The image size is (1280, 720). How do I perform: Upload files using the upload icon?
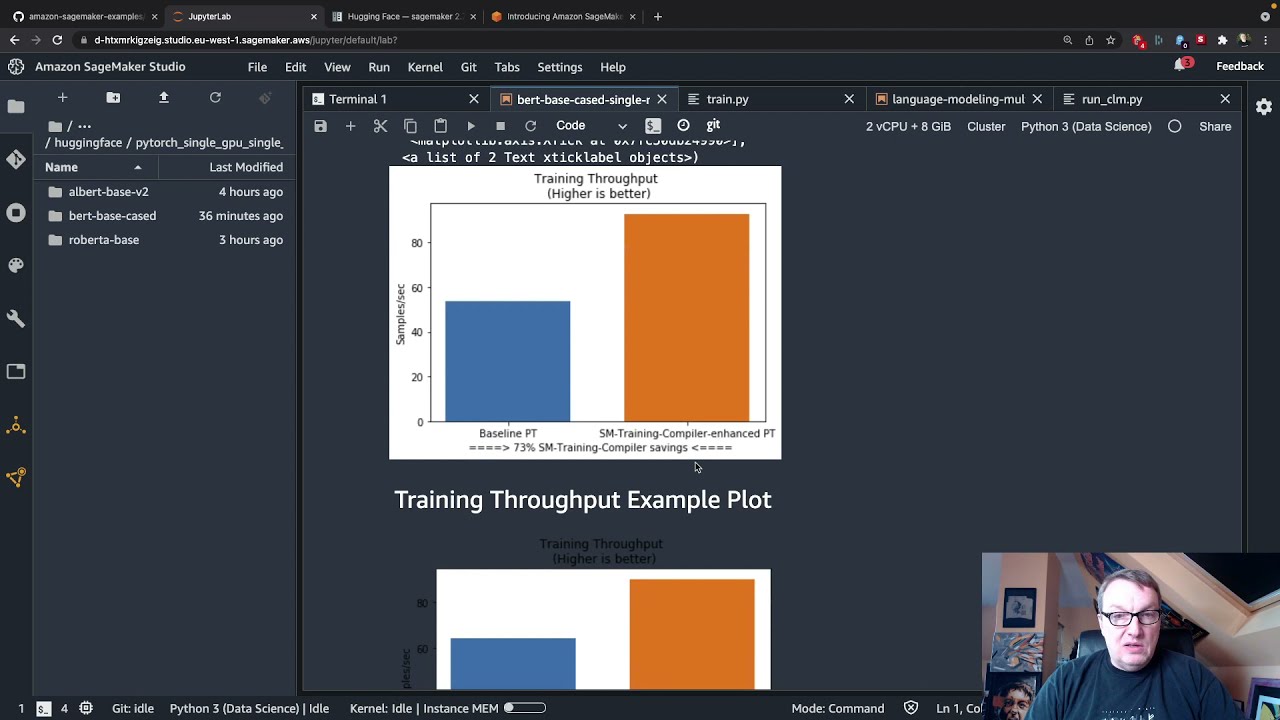click(164, 97)
